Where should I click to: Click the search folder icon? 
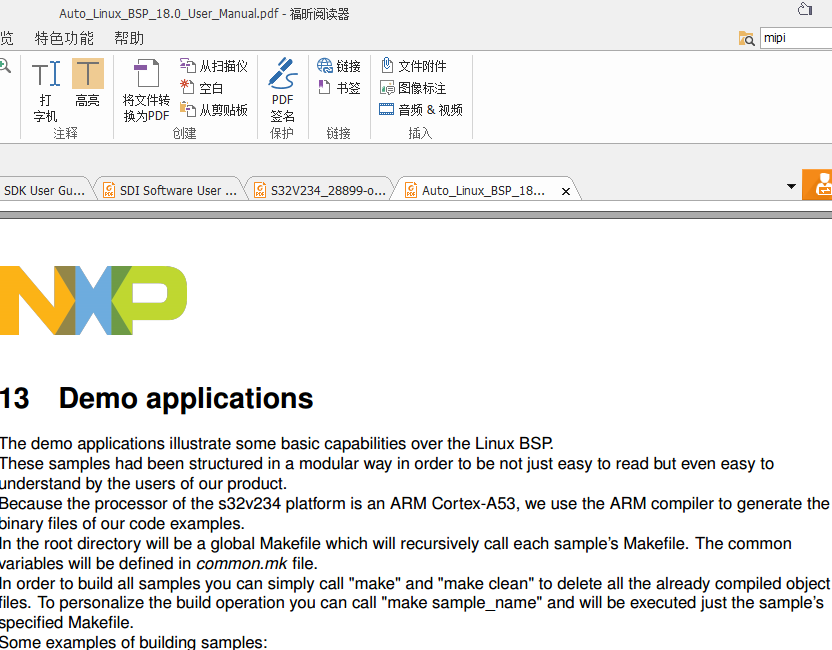coord(747,38)
